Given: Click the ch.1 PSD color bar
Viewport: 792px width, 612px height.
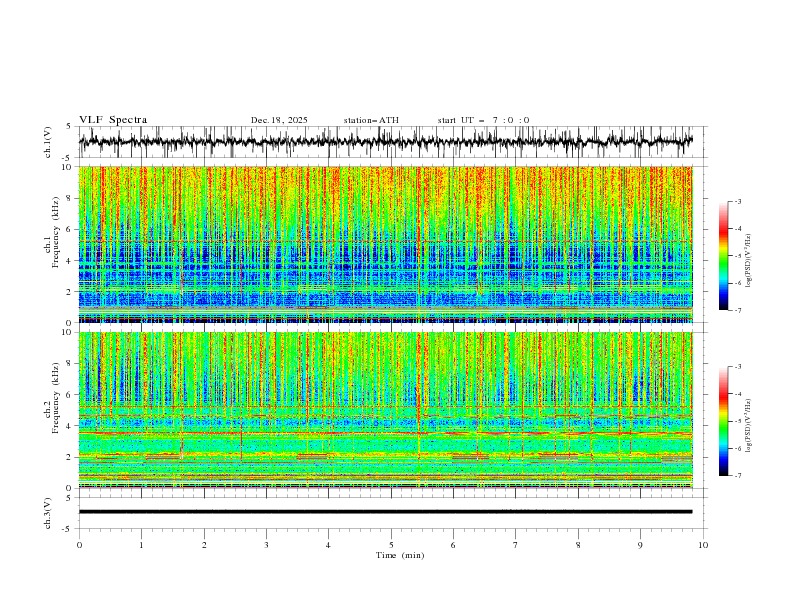Looking at the screenshot, I should click(x=723, y=256).
